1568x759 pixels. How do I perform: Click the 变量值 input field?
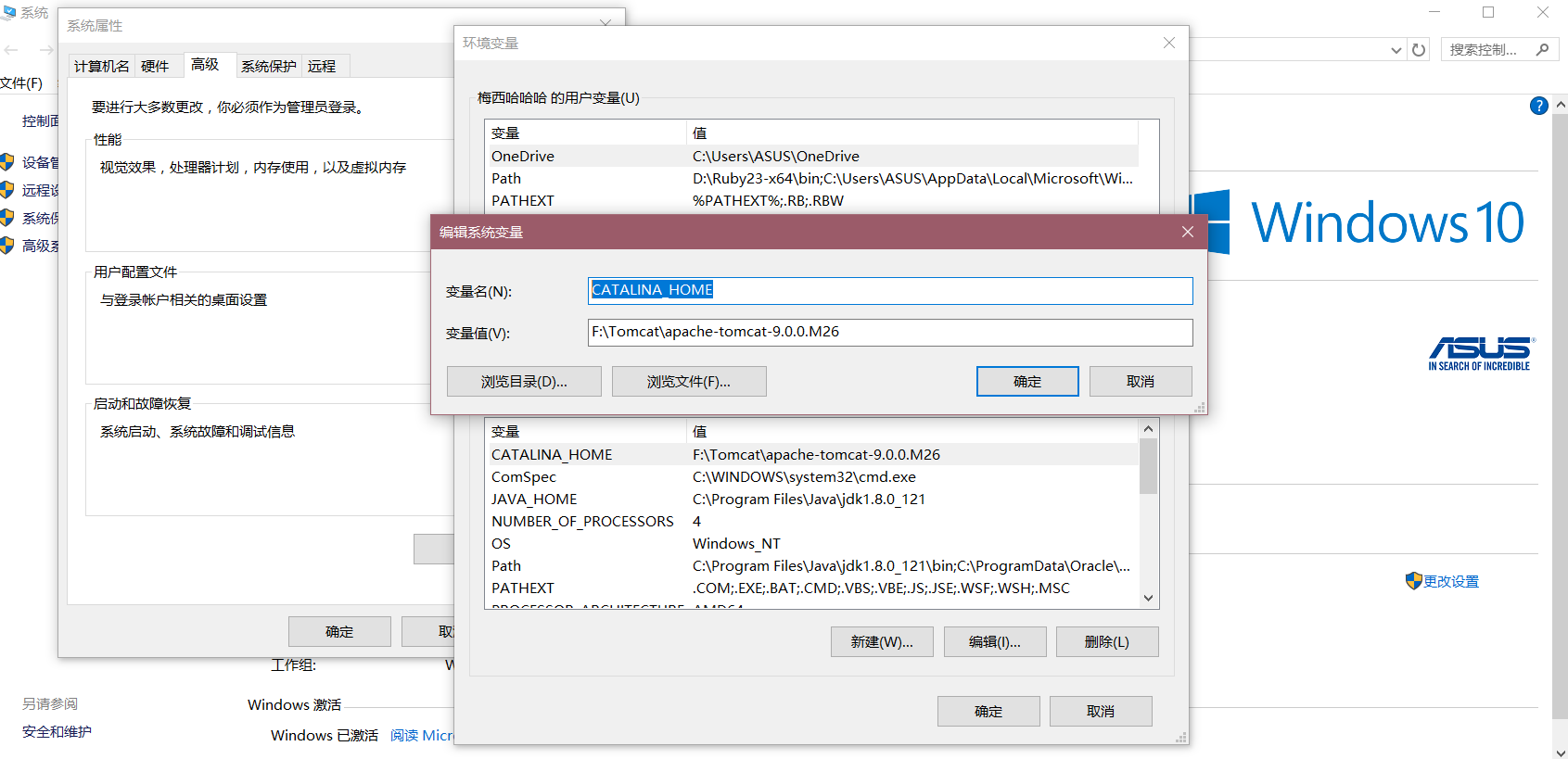[x=890, y=332]
